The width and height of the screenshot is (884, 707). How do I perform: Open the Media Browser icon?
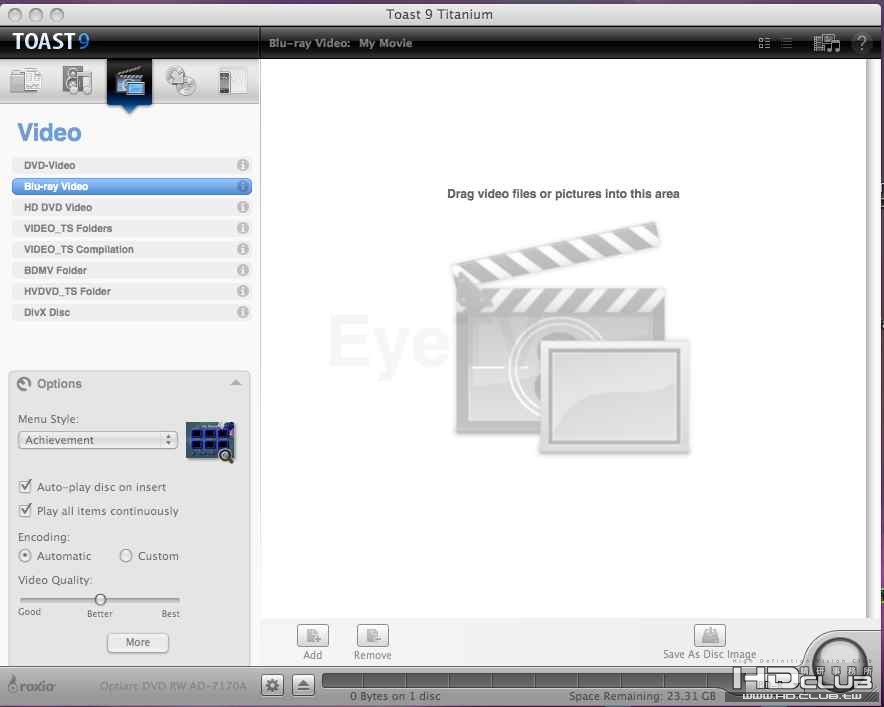(826, 43)
